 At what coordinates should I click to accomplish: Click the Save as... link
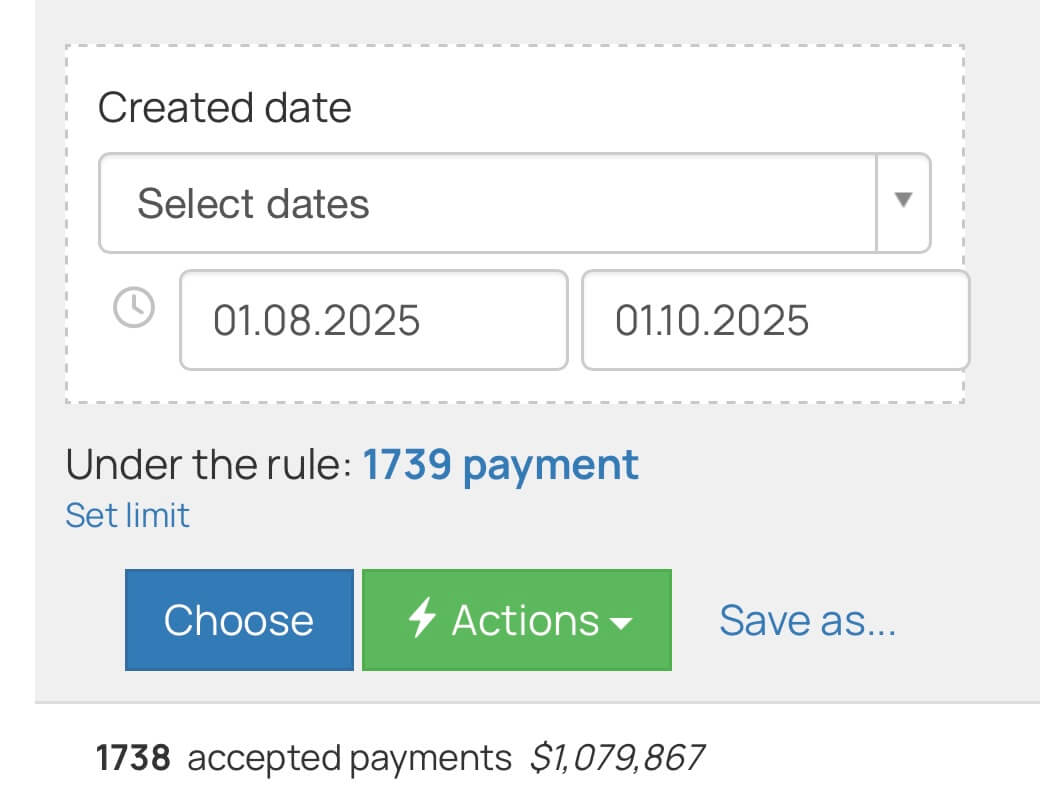[807, 621]
